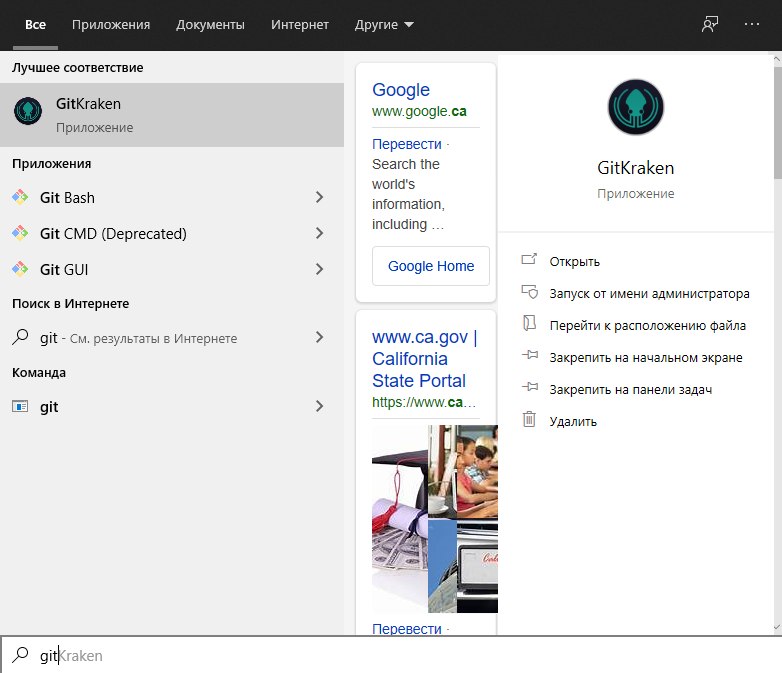Viewport: 782px width, 673px height.
Task: Select Запуск от имени администратора
Action: tap(649, 294)
